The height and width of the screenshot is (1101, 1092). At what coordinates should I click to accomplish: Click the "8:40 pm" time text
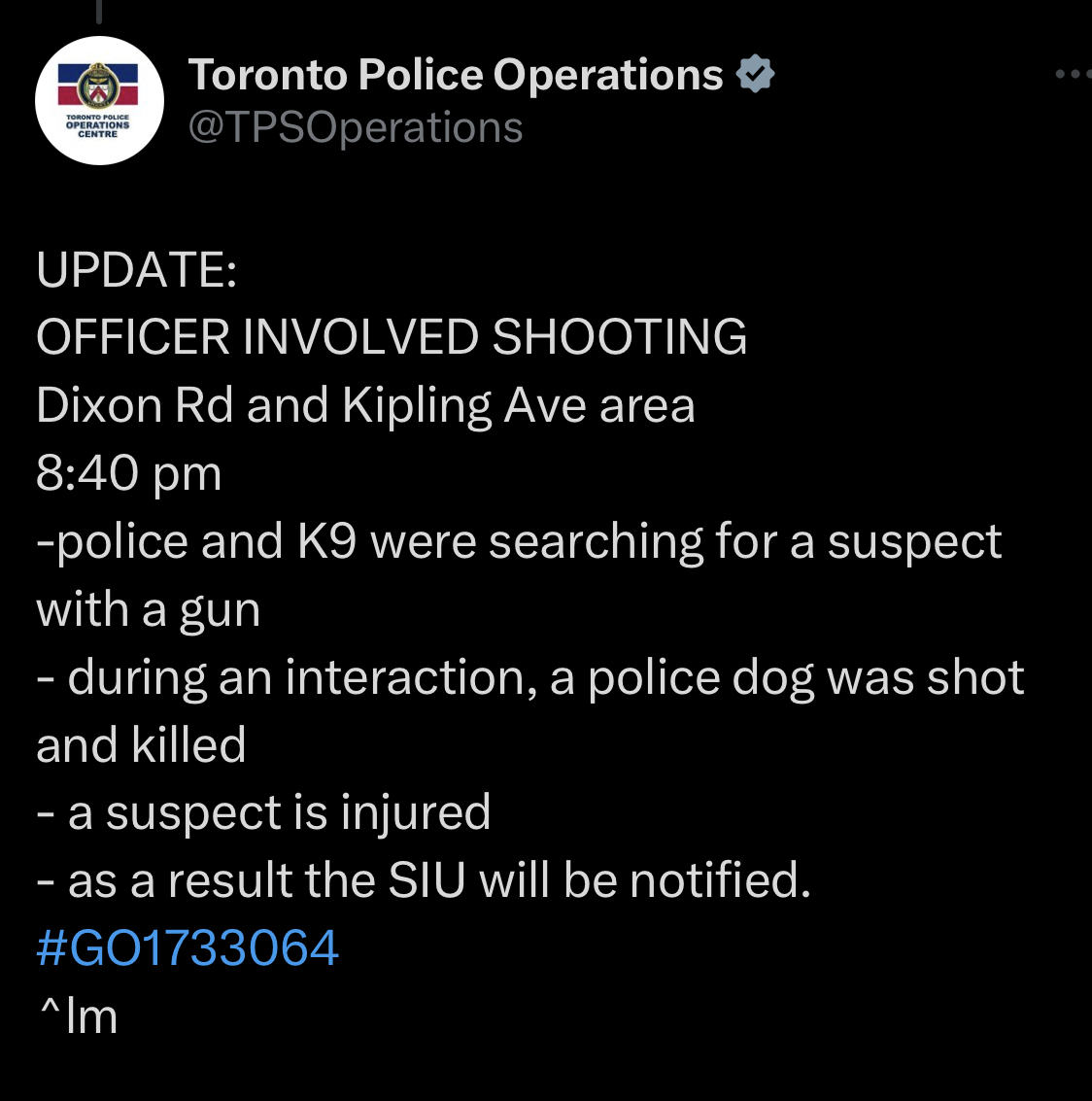click(129, 473)
